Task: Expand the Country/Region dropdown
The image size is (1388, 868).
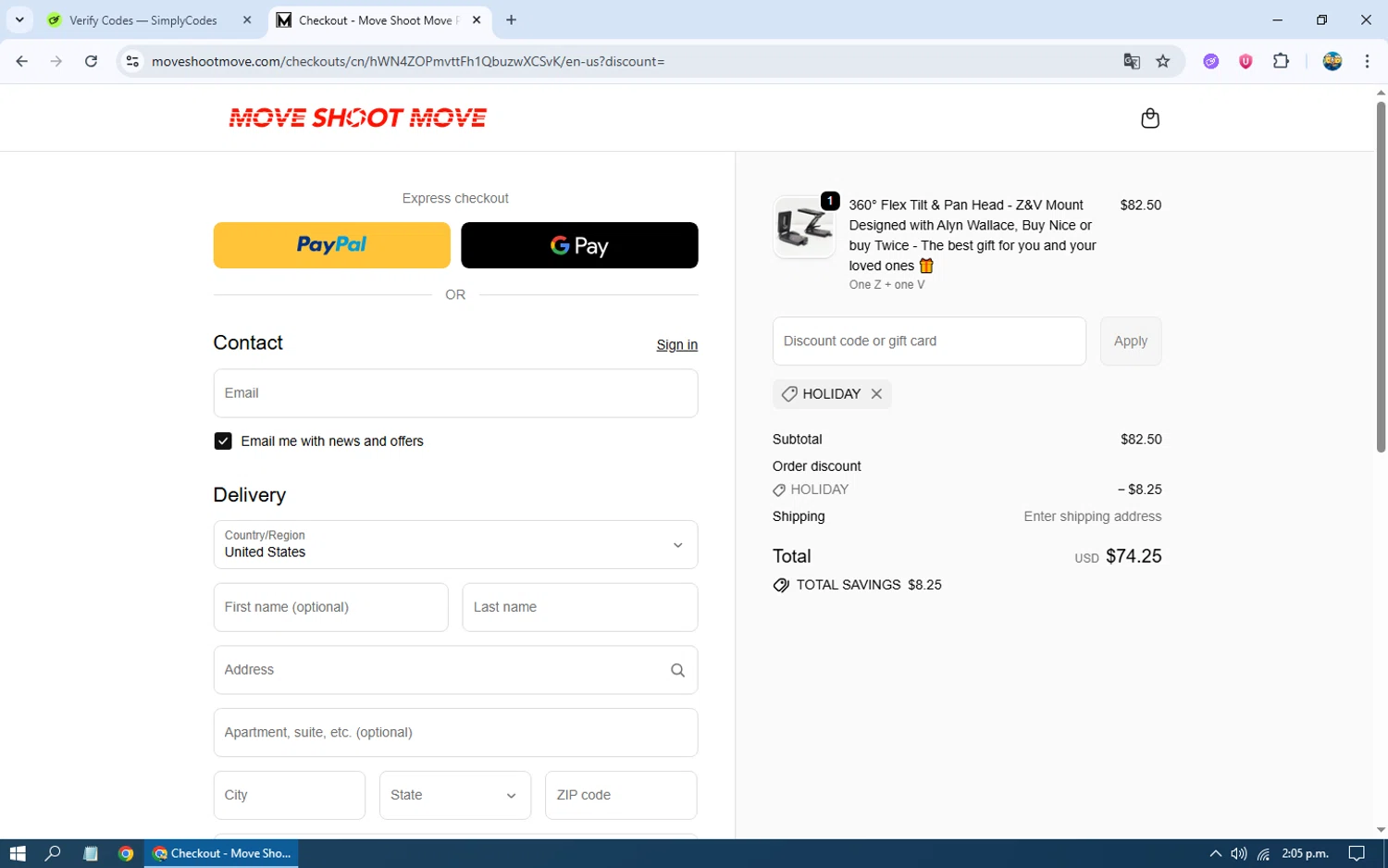Action: [x=455, y=545]
